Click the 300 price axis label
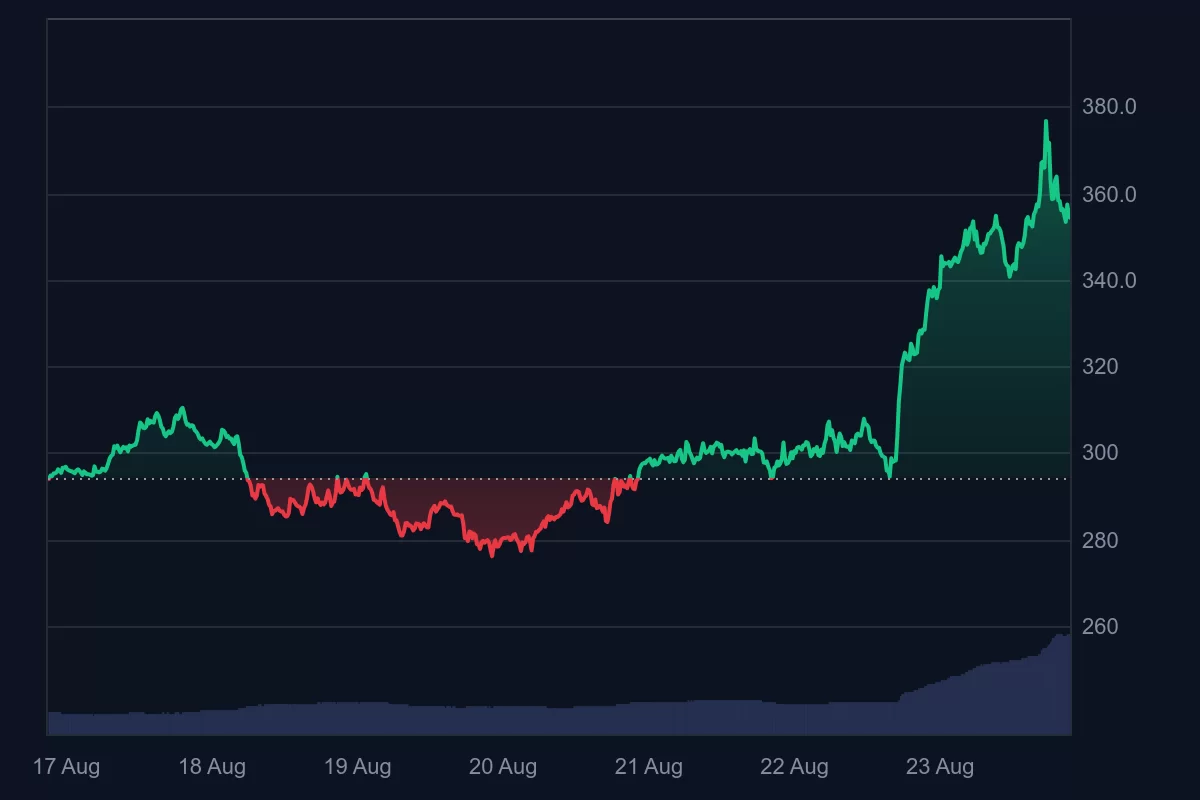 [x=1100, y=453]
